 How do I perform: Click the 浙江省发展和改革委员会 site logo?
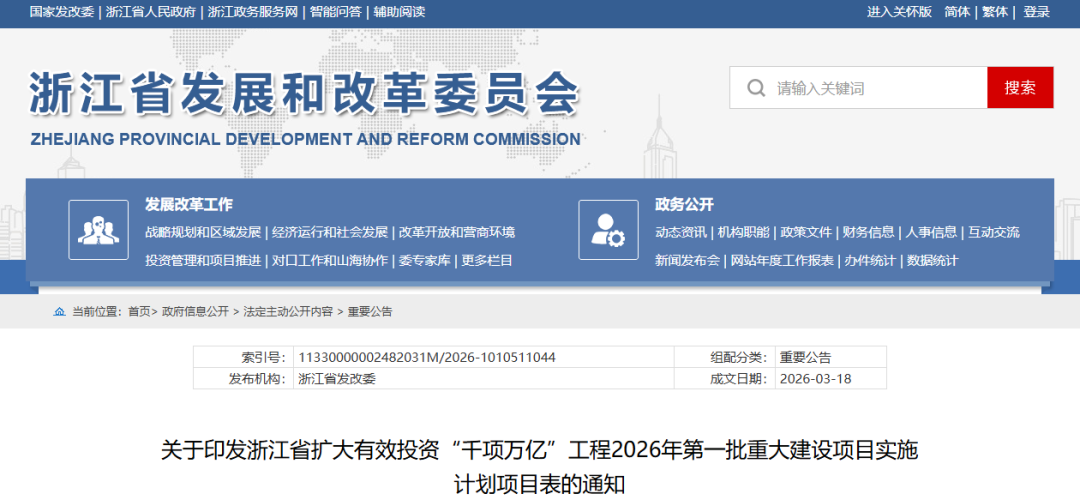point(305,108)
